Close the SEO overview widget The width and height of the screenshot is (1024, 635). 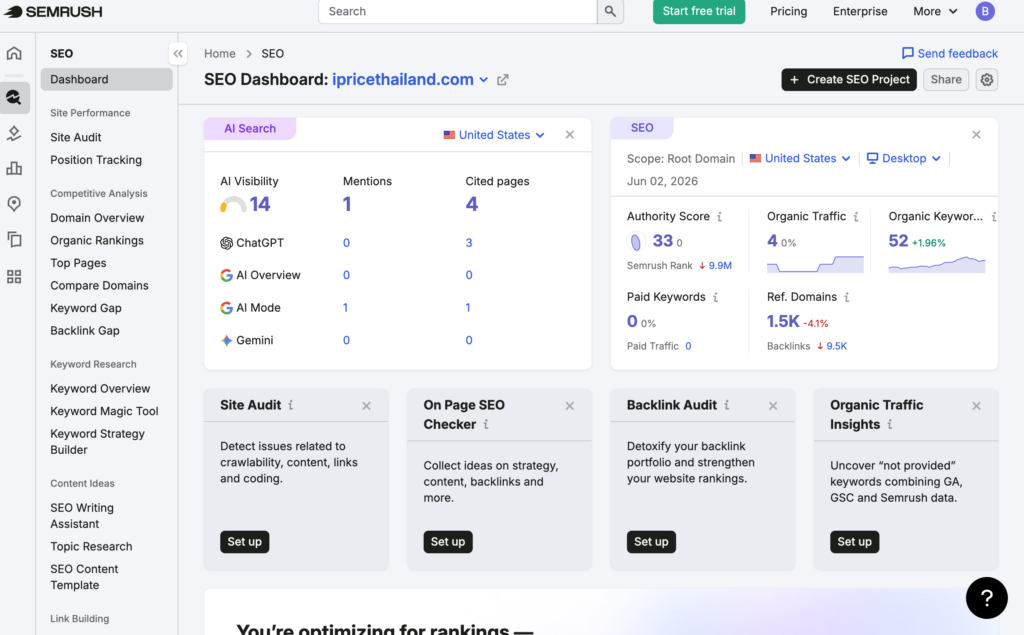976,135
